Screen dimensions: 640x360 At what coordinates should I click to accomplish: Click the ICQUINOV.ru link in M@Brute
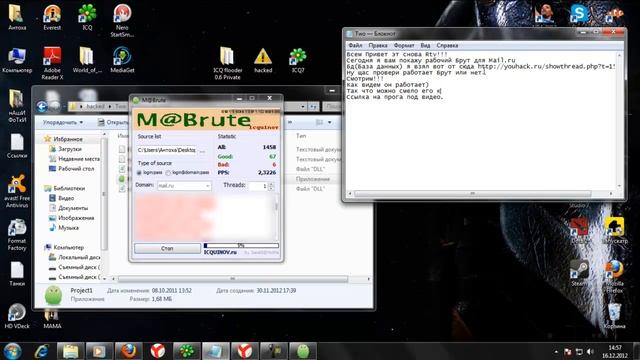[220, 252]
